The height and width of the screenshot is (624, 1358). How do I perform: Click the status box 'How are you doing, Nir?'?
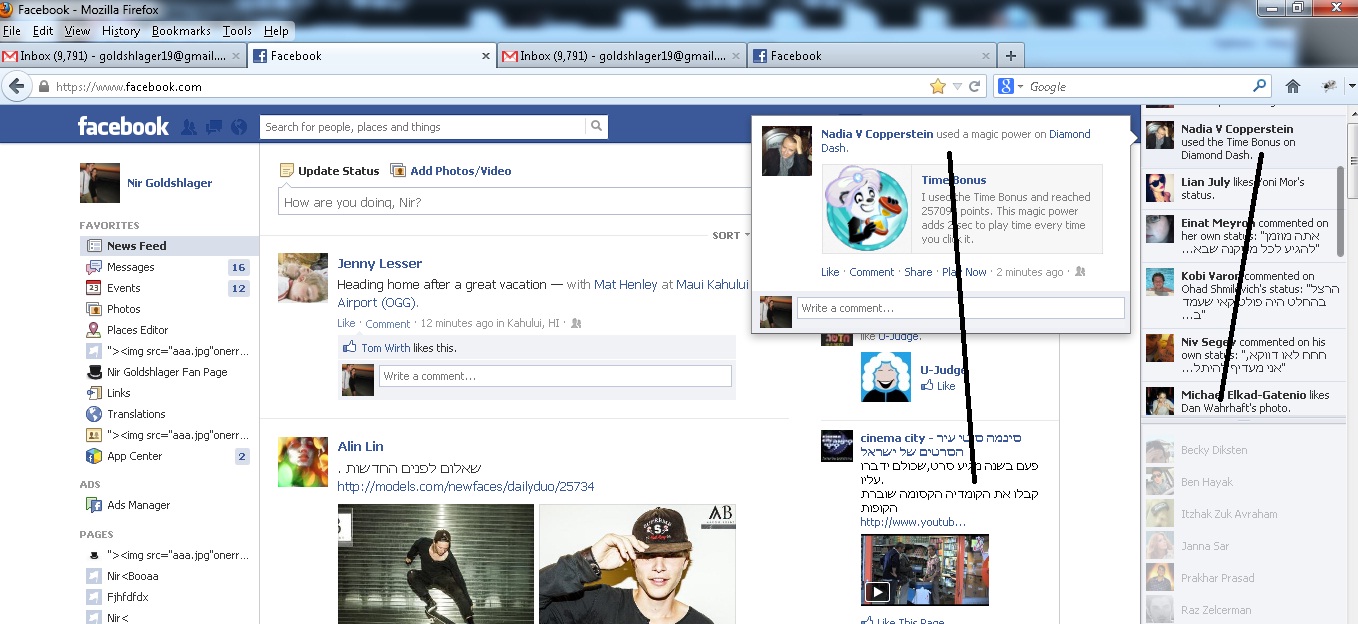pyautogui.click(x=513, y=202)
